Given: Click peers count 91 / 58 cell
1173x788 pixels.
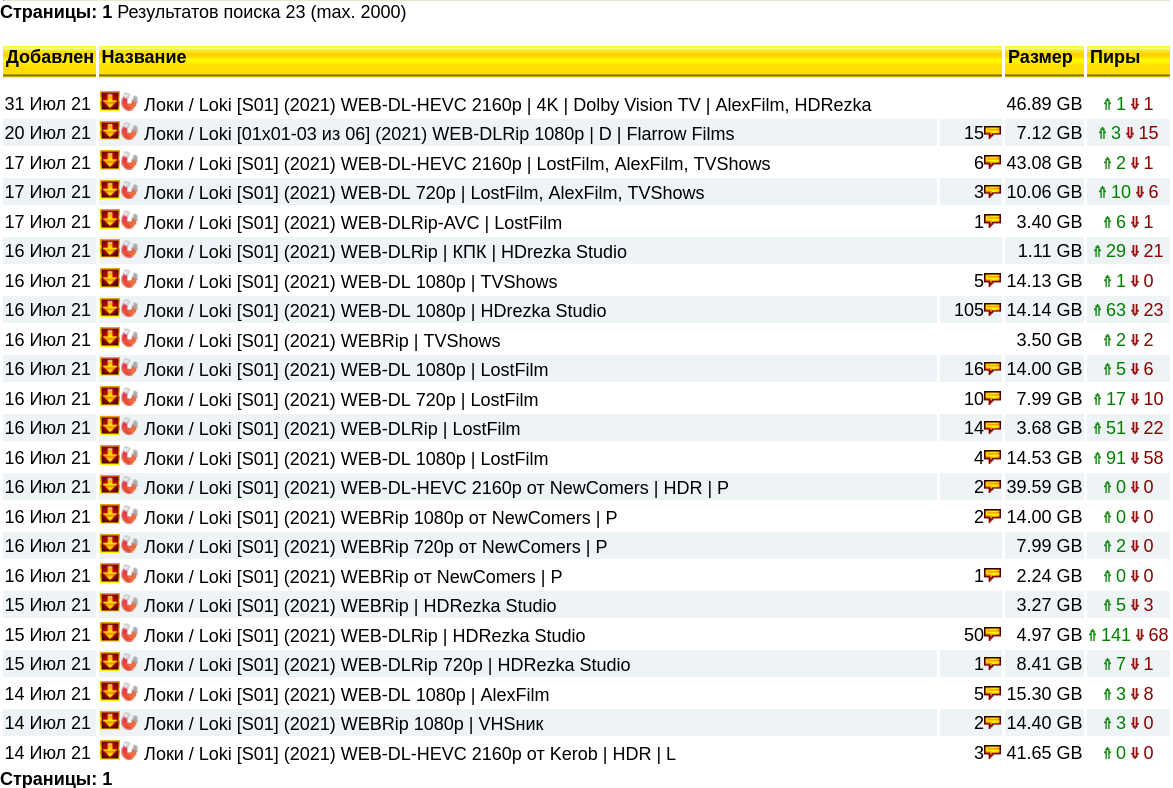Looking at the screenshot, I should pos(1128,458).
